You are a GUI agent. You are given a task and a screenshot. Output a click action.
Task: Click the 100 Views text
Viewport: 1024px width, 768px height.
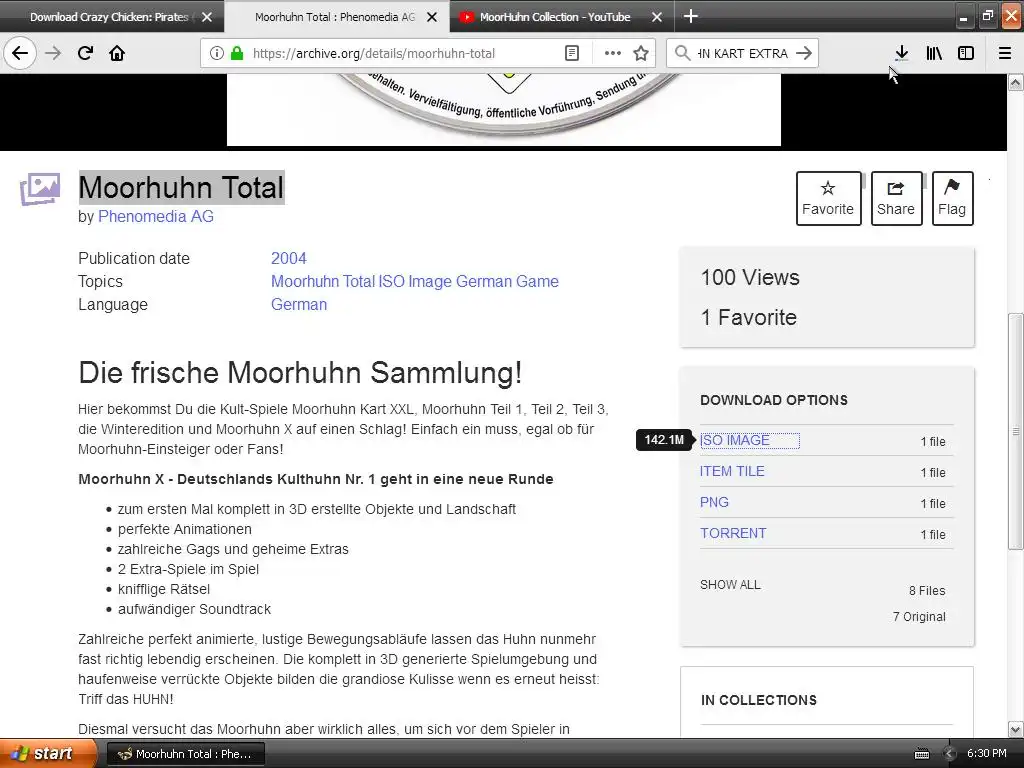(x=750, y=278)
